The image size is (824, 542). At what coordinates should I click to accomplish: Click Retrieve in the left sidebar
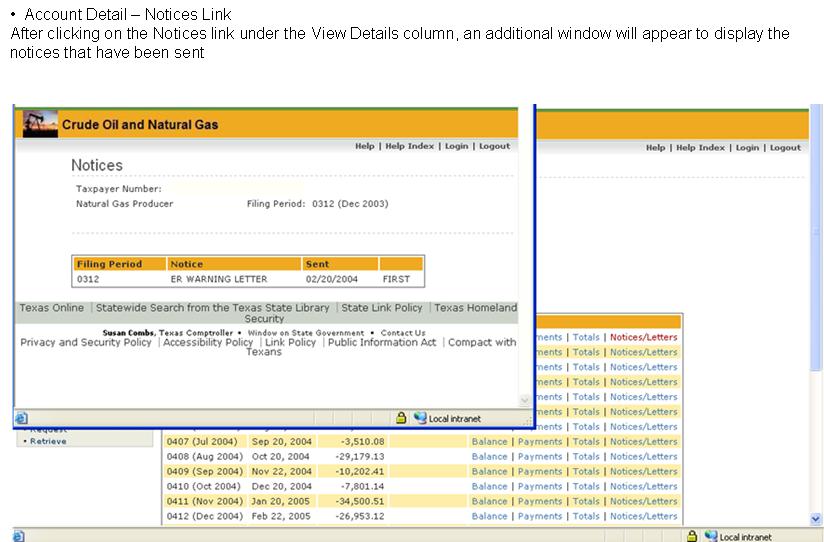(48, 441)
